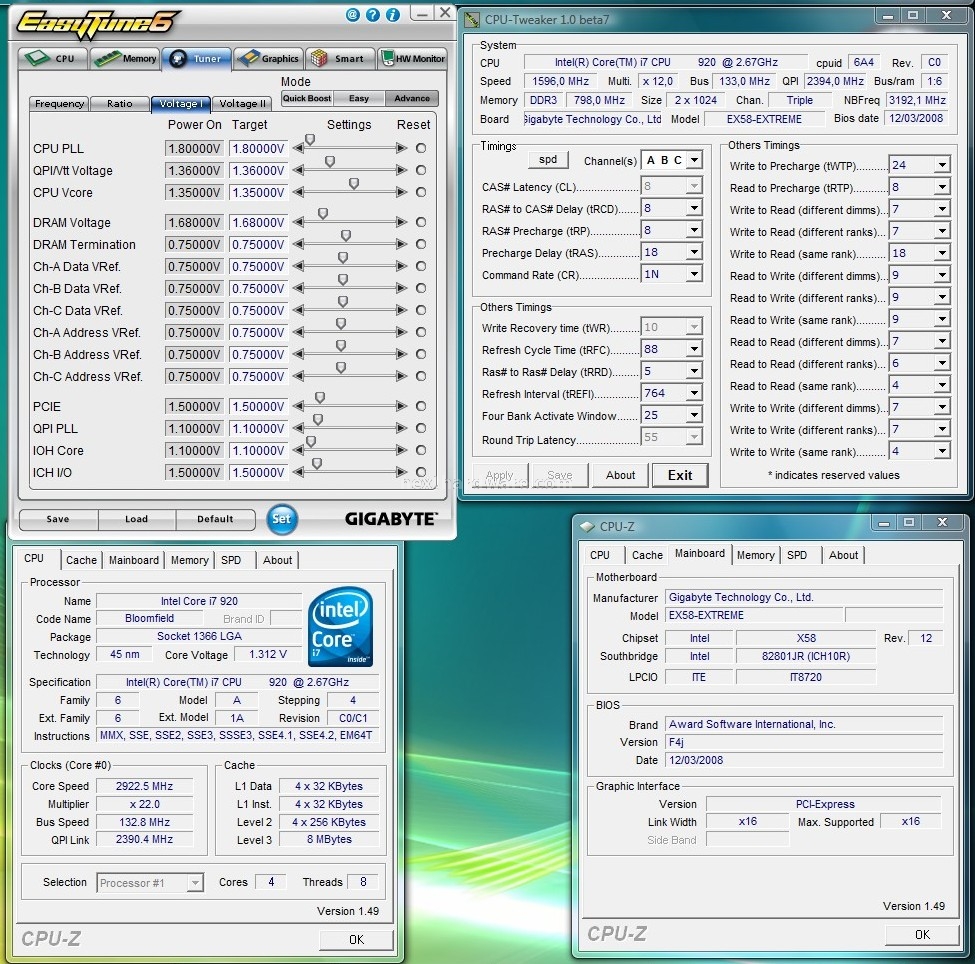
Task: Select the Reset radio for DRAM Termination
Action: click(421, 244)
